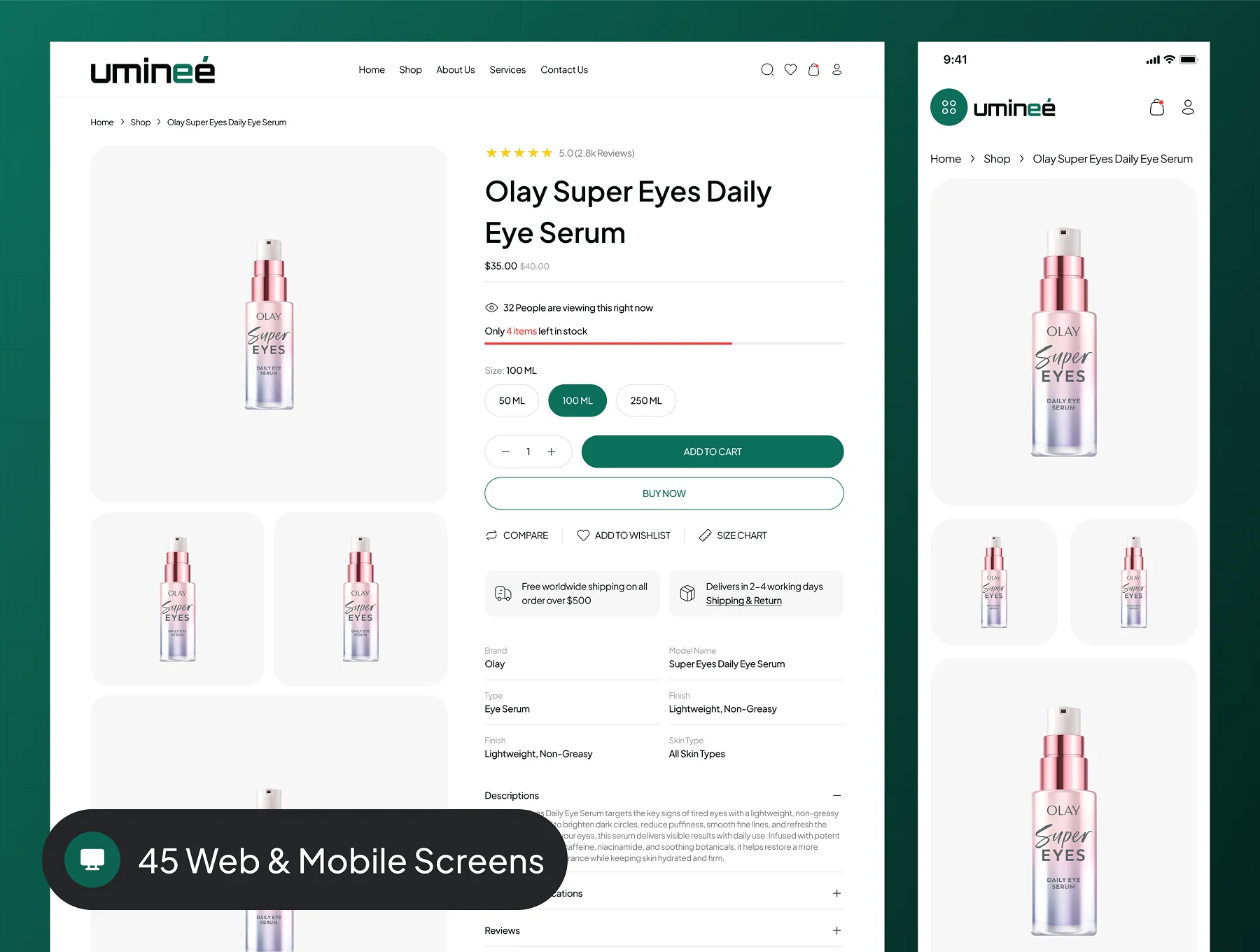
Task: Click the heart icon beside Add to Wishlist
Action: [x=583, y=535]
